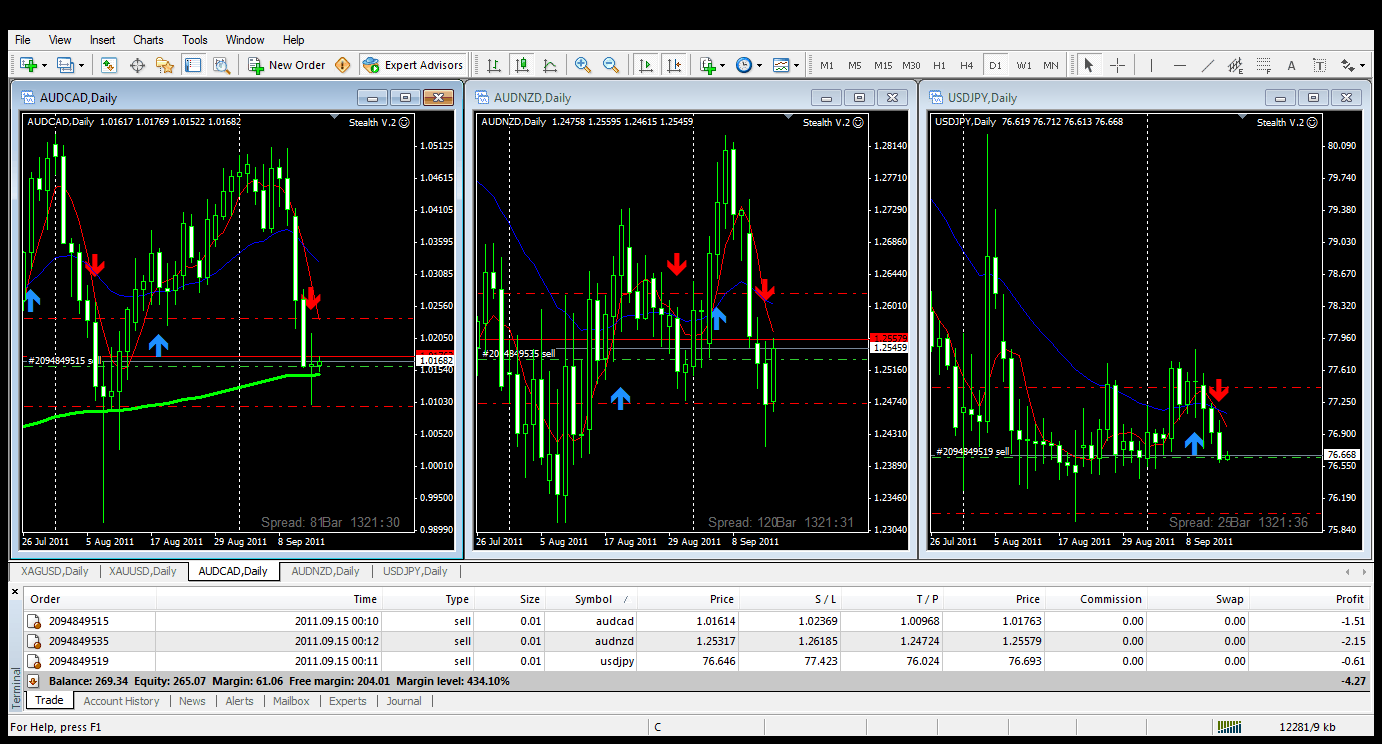Close the Terminal panel with x
This screenshot has height=744, width=1382.
[15, 592]
